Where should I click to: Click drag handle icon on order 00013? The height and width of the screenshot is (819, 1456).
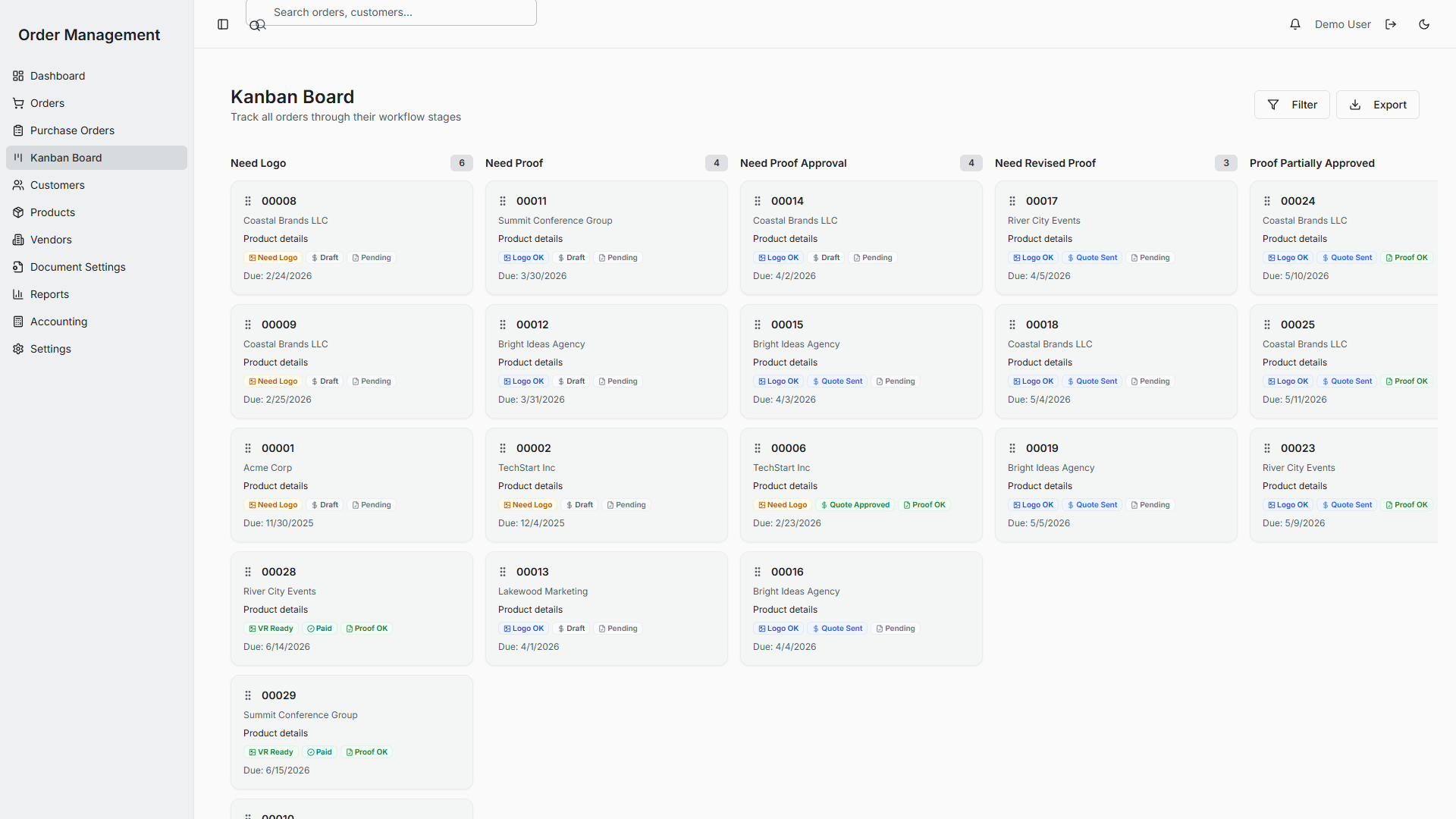(x=503, y=572)
